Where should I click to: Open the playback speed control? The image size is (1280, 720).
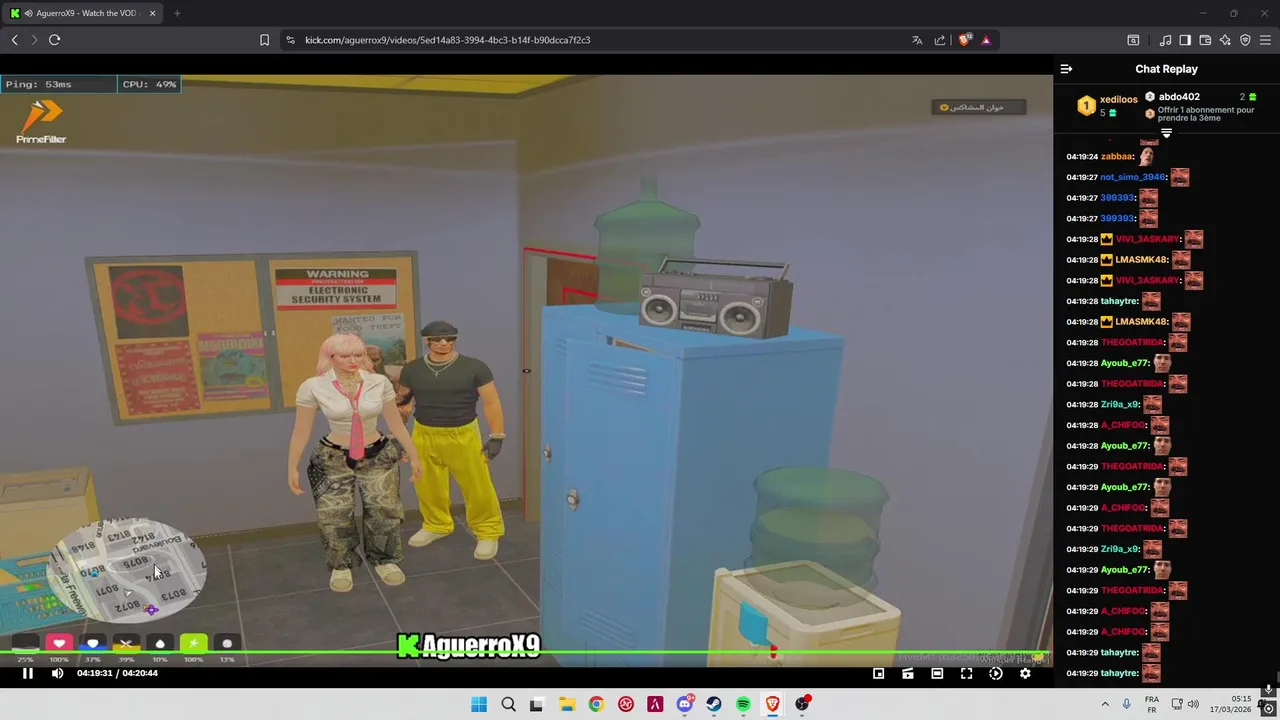(996, 673)
